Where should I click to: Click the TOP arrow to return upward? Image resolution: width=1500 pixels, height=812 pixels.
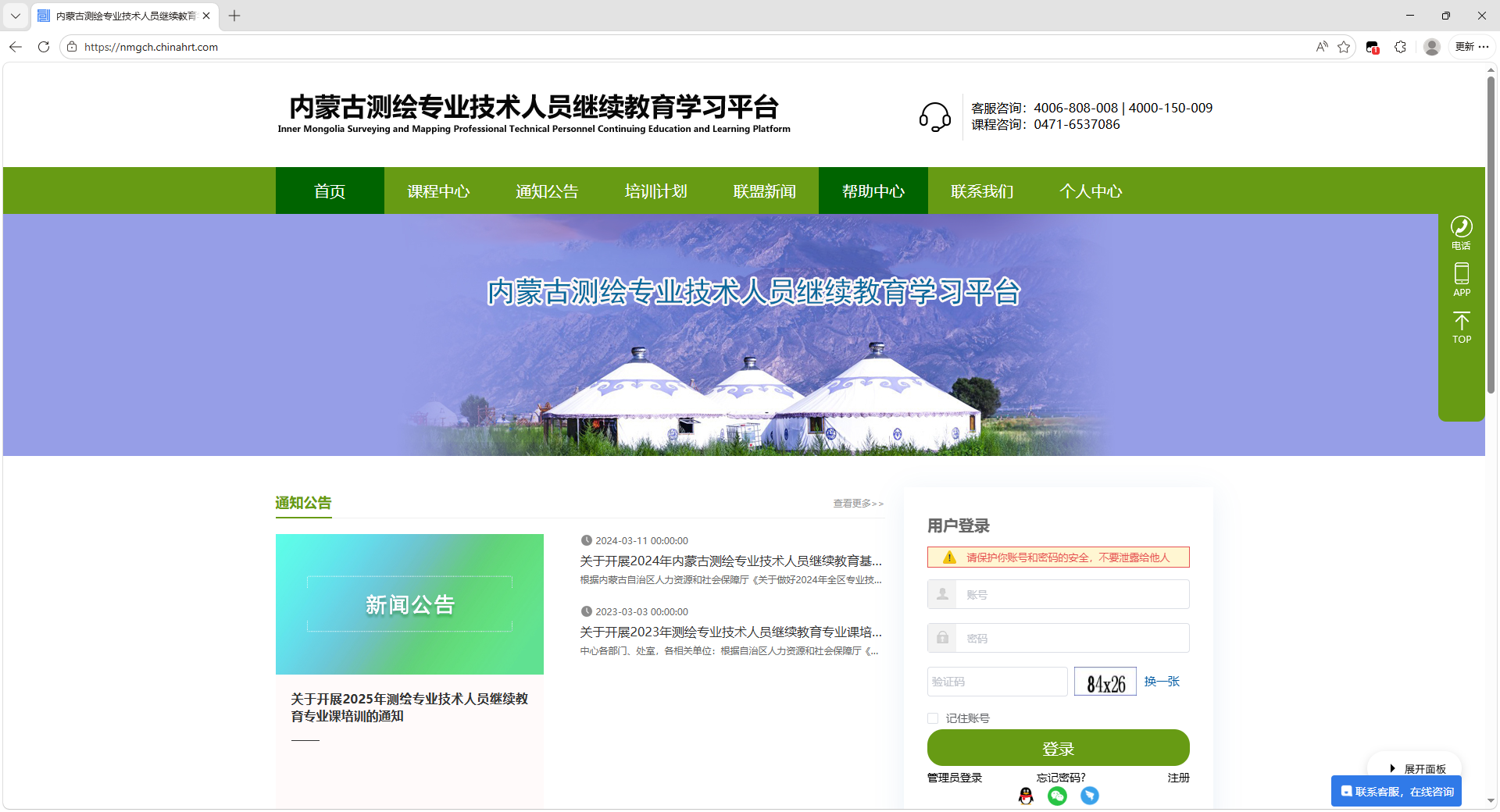(1461, 322)
